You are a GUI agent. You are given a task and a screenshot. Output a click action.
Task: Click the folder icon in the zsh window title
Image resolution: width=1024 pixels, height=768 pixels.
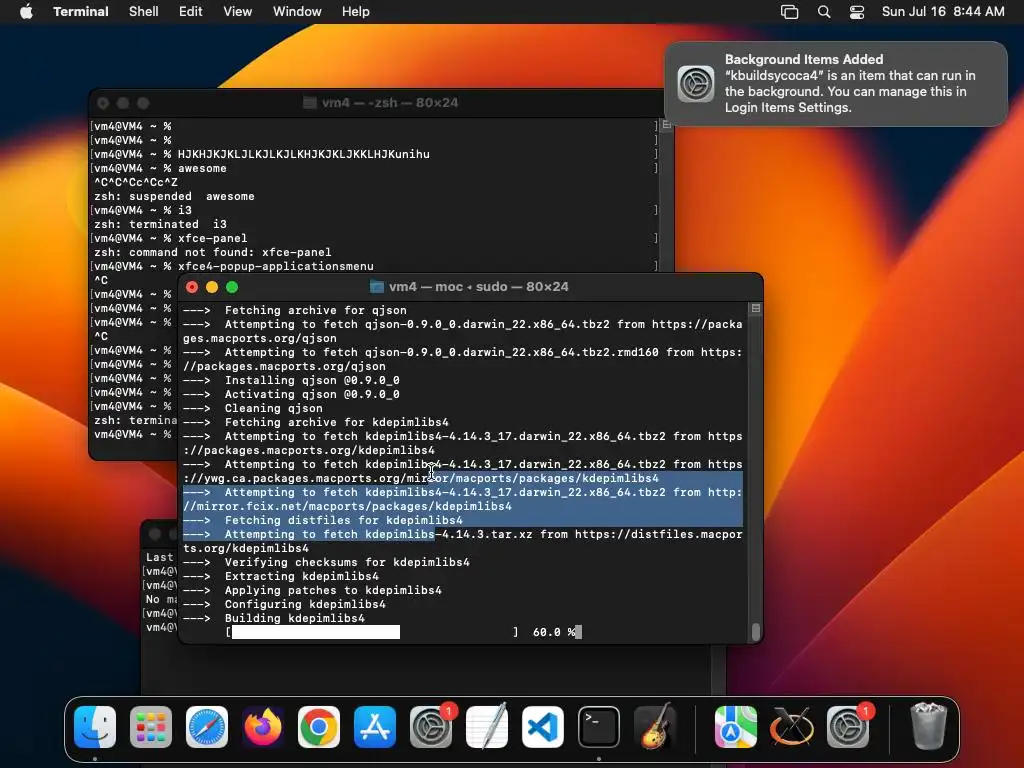[x=310, y=103]
